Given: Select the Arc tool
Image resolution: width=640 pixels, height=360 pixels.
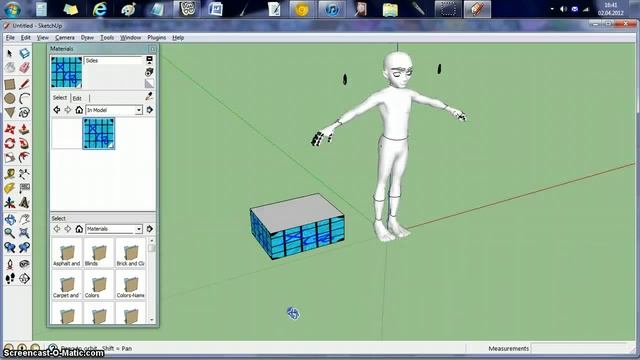Looking at the screenshot, I should (24, 98).
